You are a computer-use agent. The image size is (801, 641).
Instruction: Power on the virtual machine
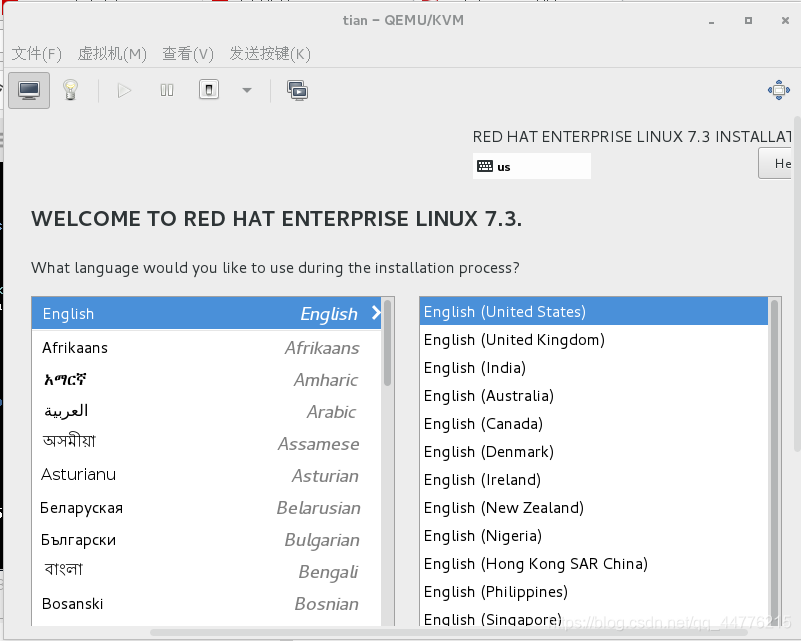click(x=124, y=90)
